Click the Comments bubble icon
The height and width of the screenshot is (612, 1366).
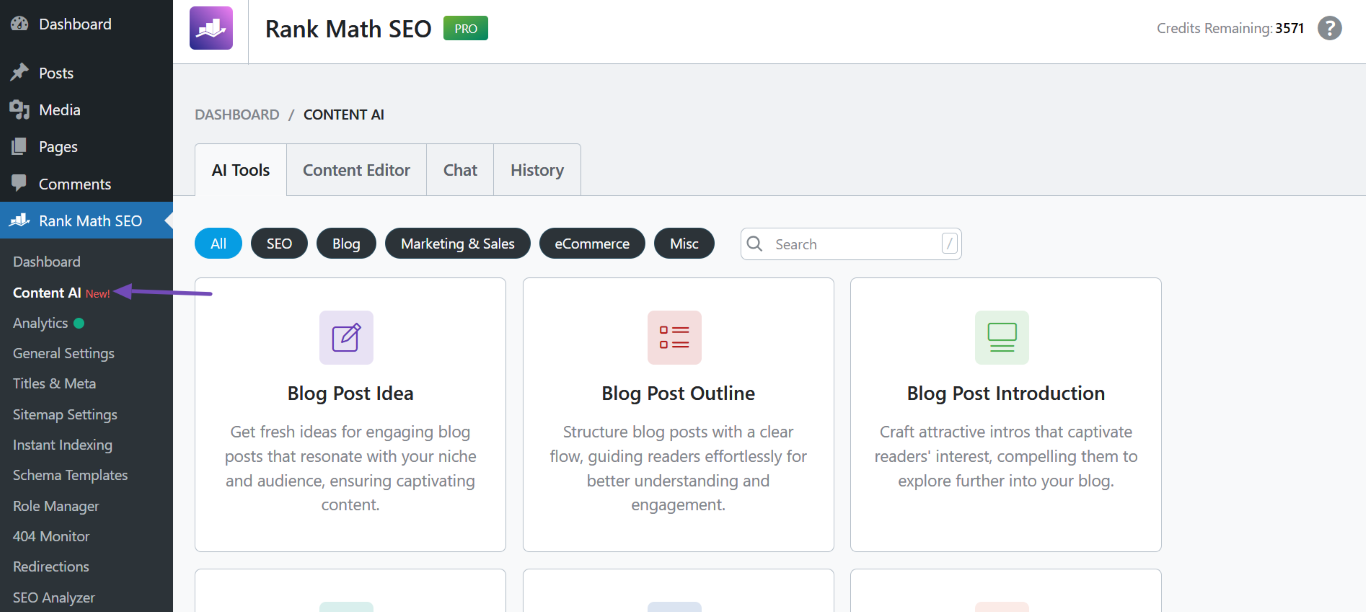click(19, 184)
